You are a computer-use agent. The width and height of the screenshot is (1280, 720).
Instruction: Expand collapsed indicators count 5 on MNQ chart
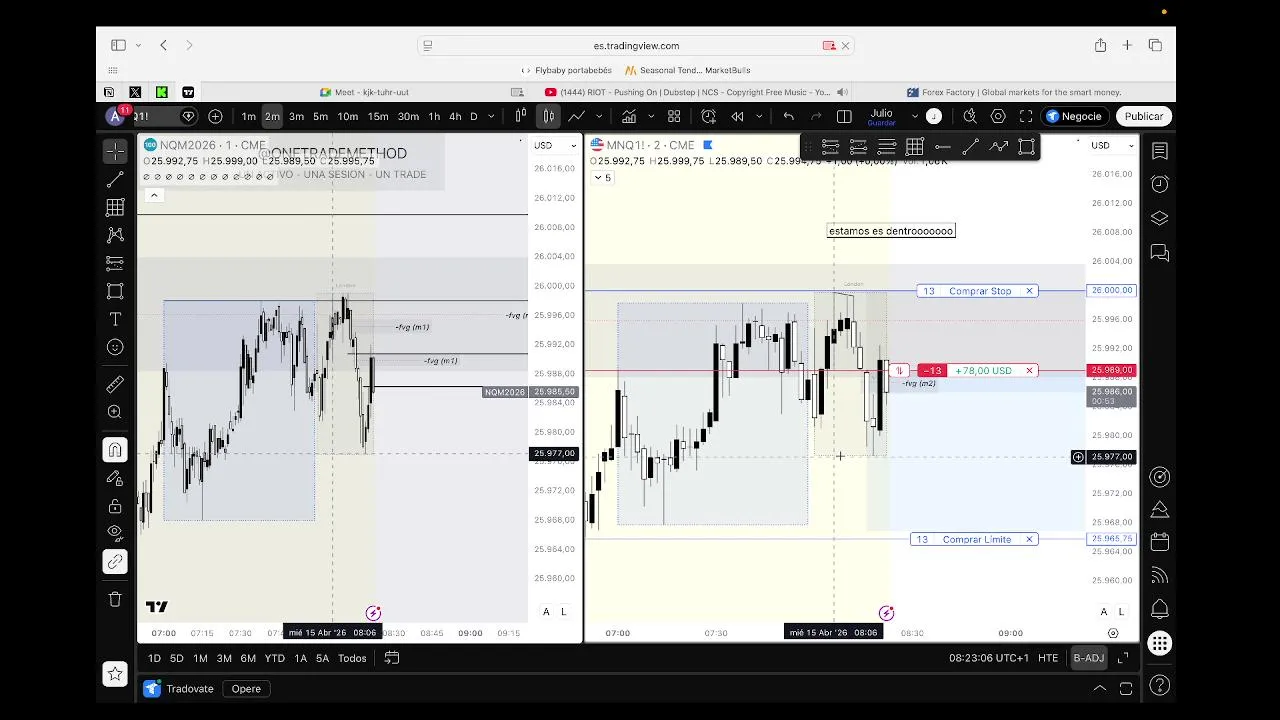pyautogui.click(x=602, y=177)
